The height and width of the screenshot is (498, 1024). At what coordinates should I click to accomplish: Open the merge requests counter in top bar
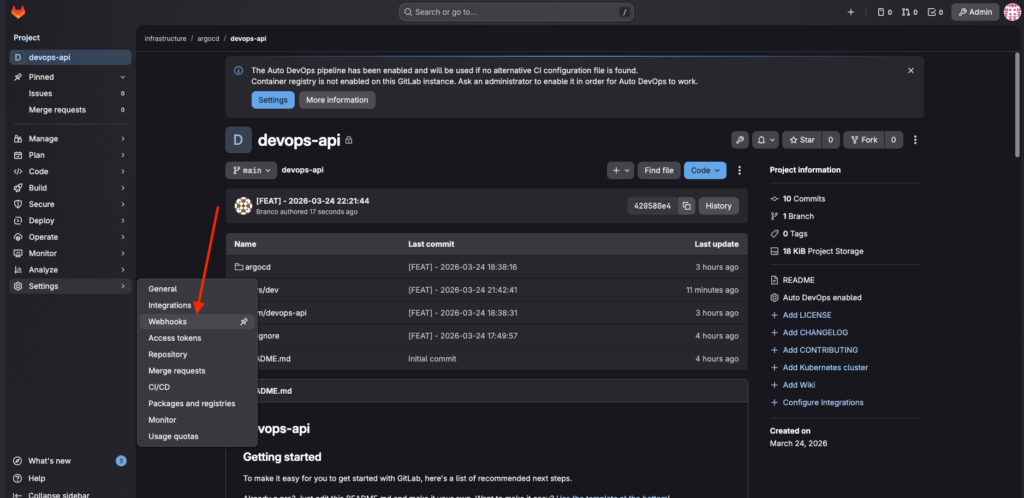pos(909,12)
